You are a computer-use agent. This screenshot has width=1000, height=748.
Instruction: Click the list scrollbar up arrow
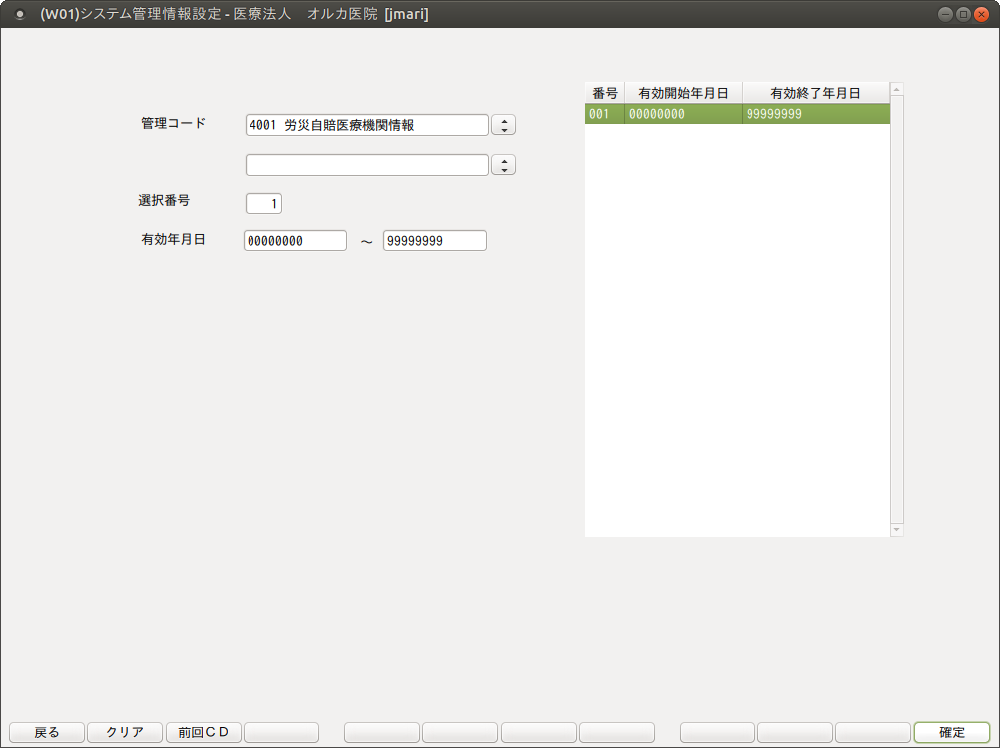tap(896, 90)
